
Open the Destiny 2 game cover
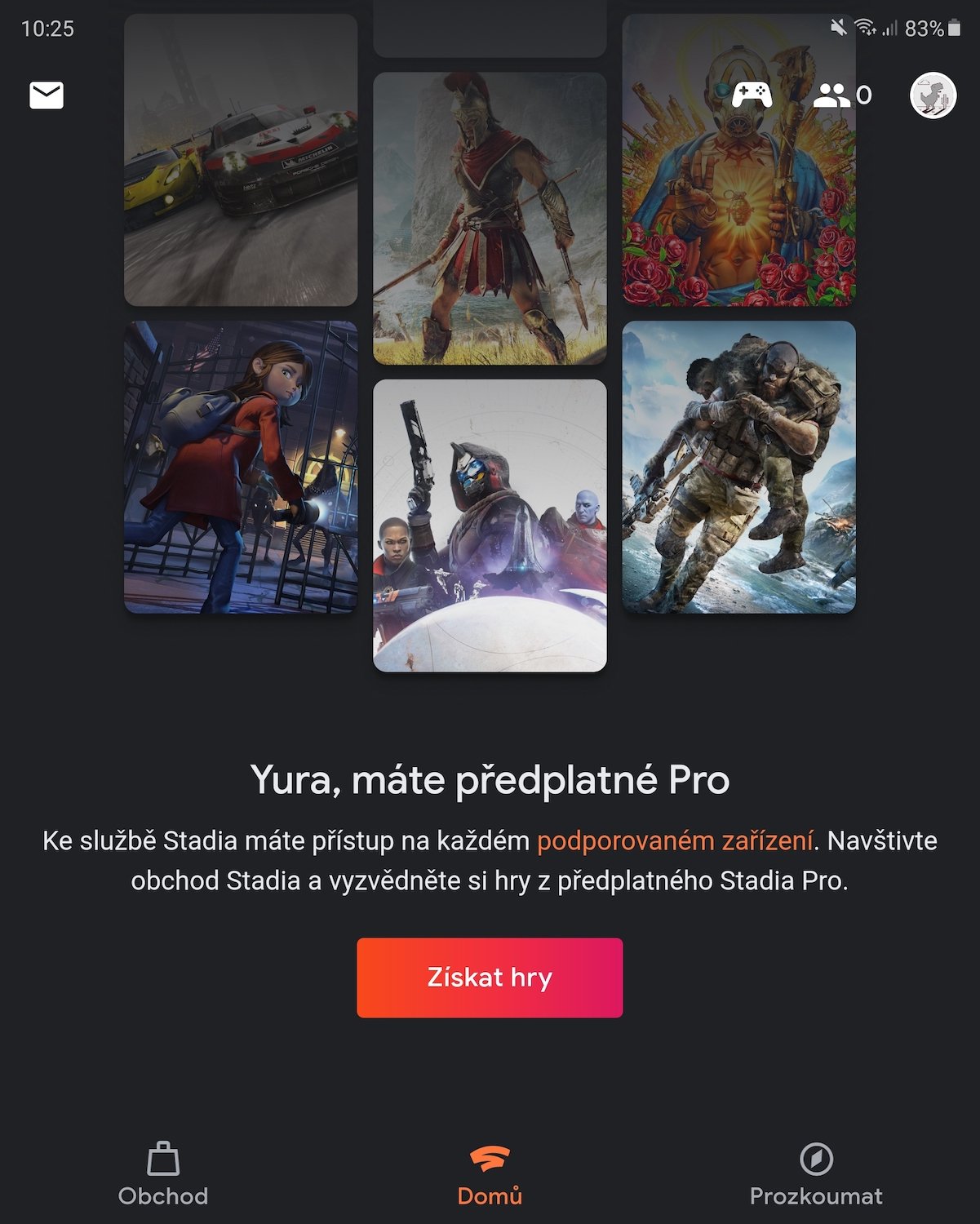point(490,526)
